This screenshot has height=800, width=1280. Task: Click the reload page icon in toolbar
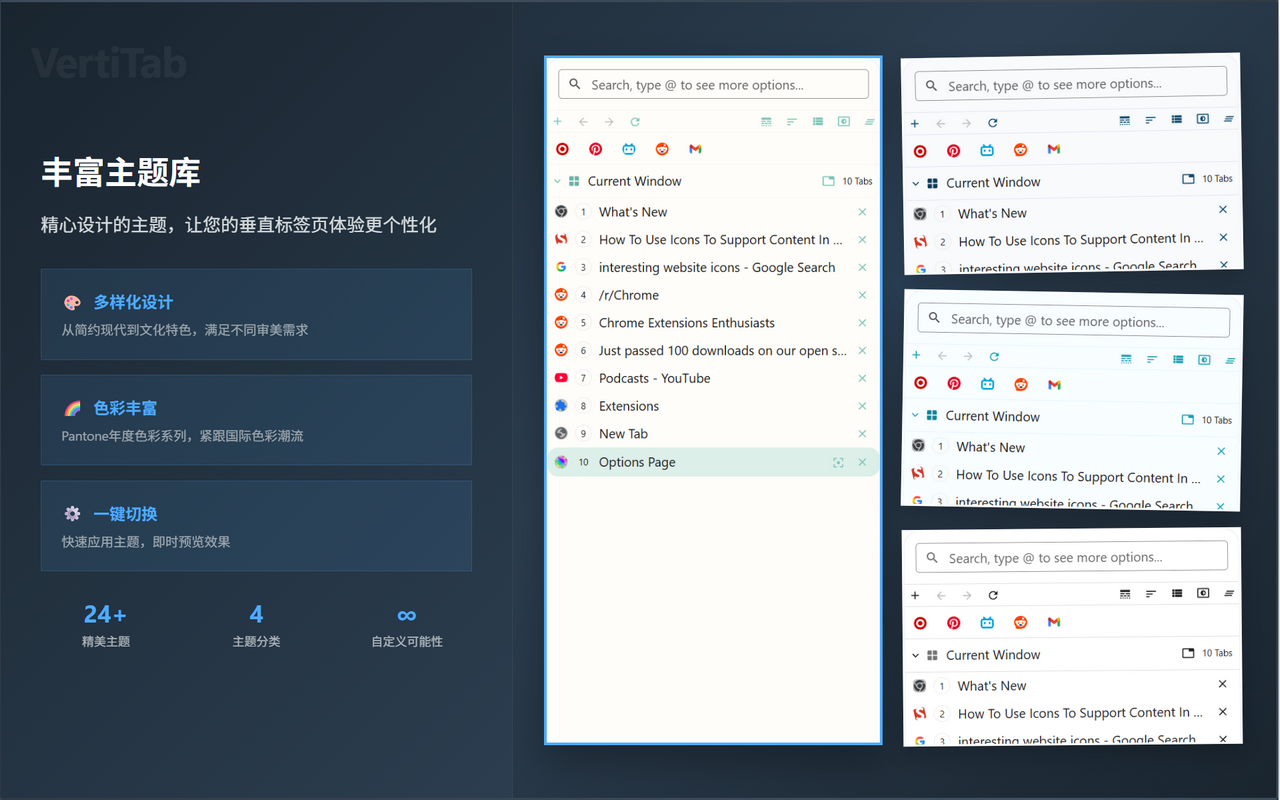pyautogui.click(x=634, y=121)
